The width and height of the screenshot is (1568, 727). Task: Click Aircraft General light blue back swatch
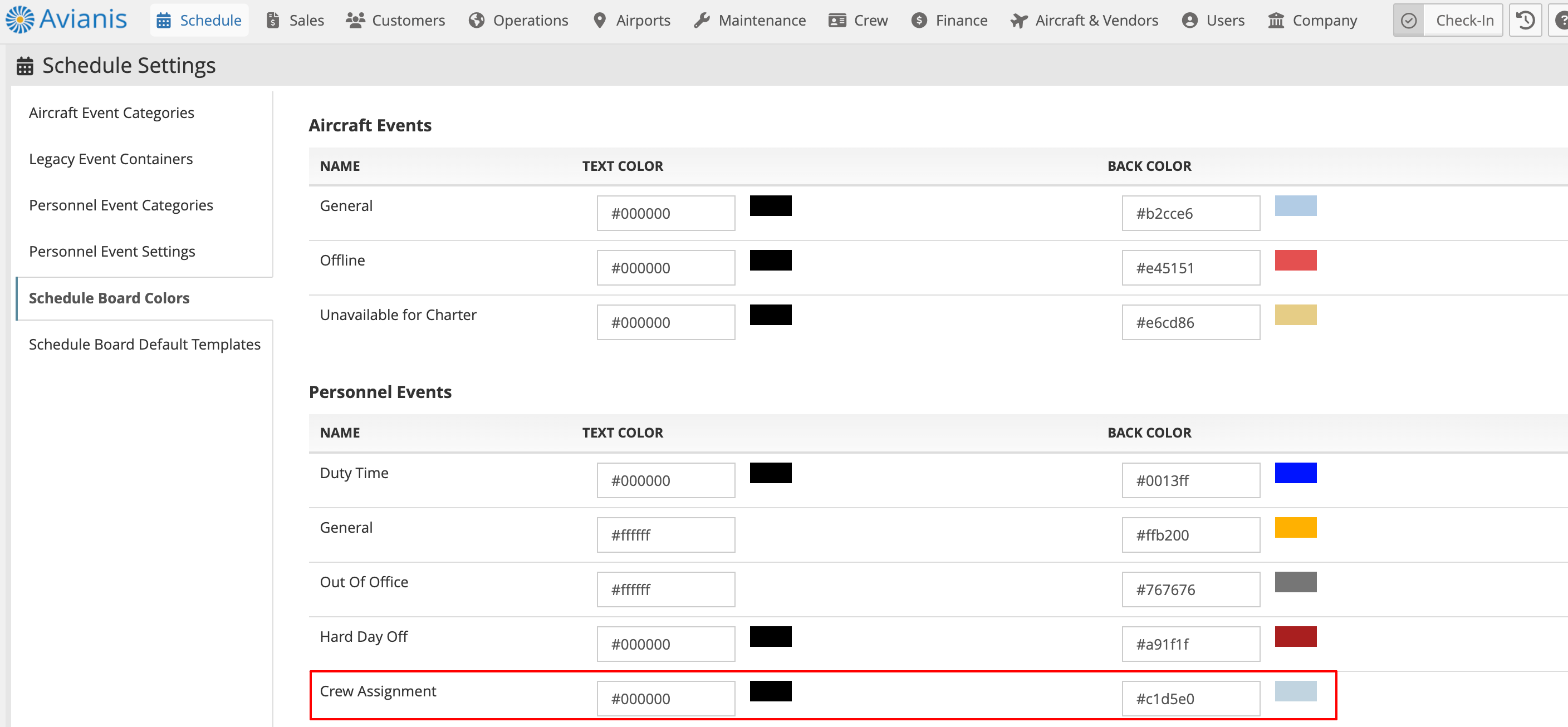[x=1295, y=205]
